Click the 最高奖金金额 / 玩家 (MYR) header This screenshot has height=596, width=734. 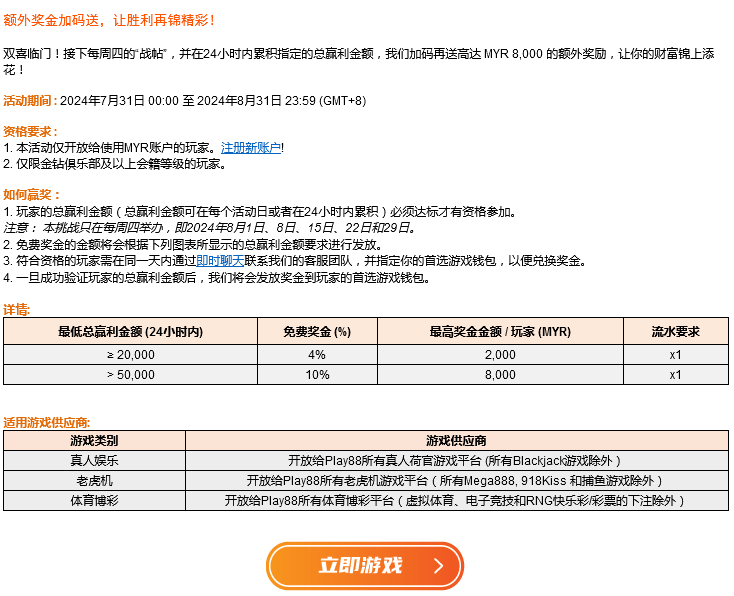(500, 331)
